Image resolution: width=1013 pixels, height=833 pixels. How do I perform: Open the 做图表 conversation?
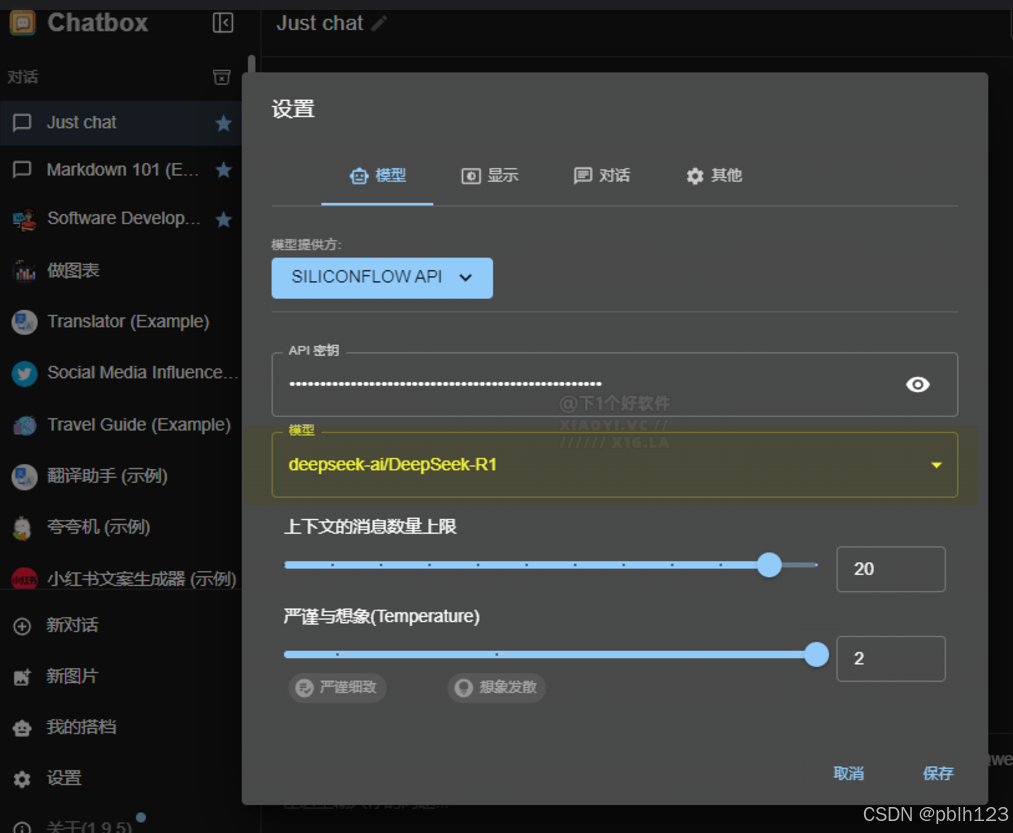click(121, 271)
